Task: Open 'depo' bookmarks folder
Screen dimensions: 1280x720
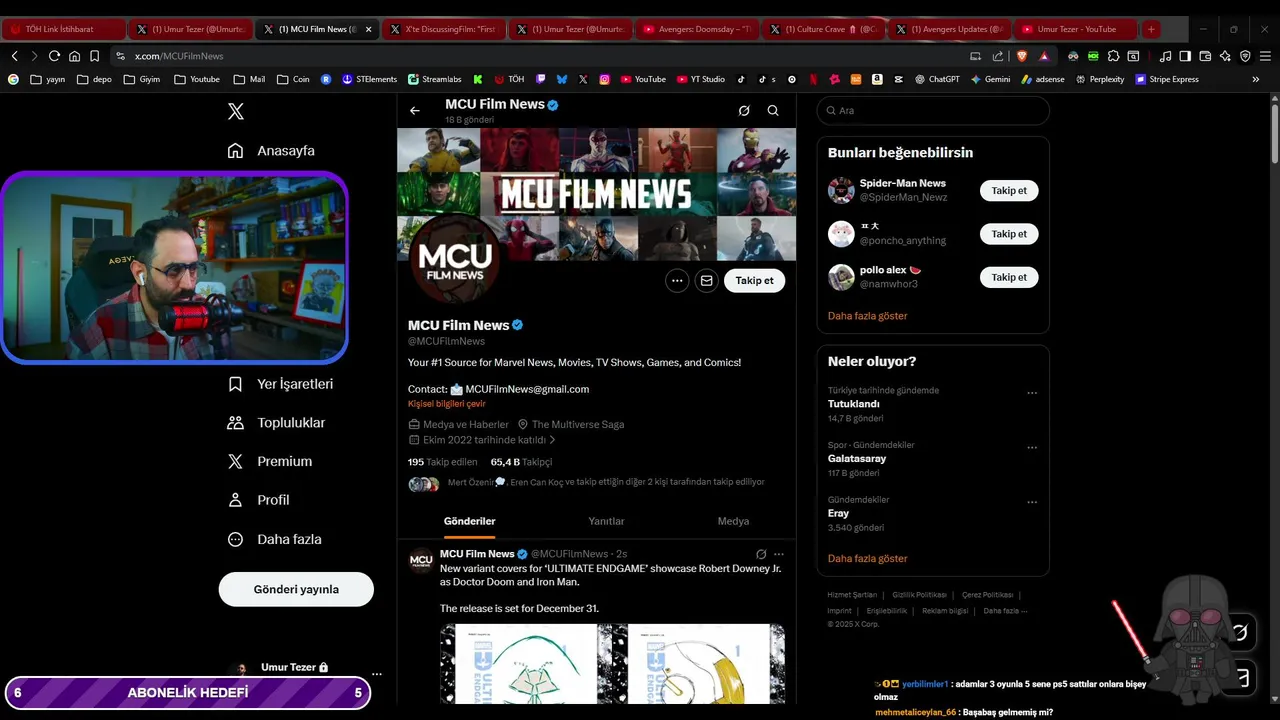Action: [95, 79]
